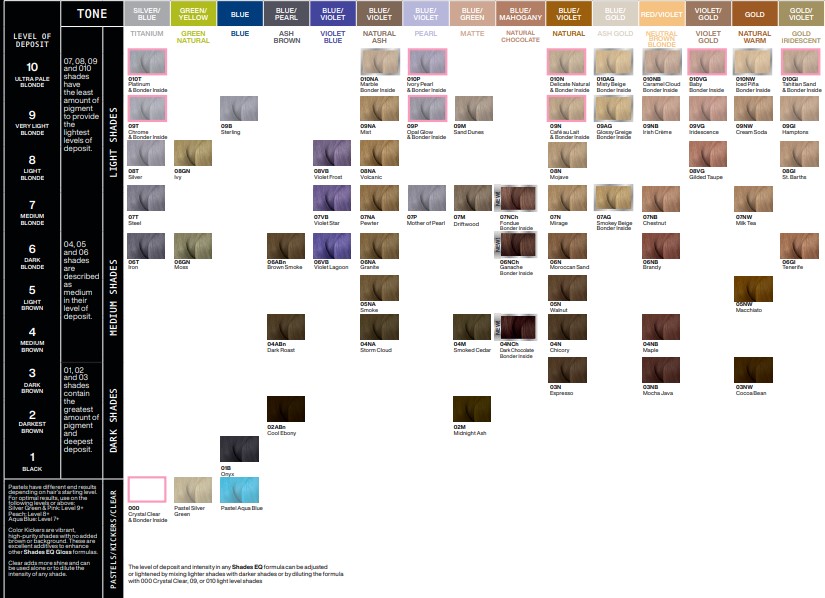The image size is (825, 598).
Task: Click the 01B Onyx black swatch
Action: click(239, 449)
